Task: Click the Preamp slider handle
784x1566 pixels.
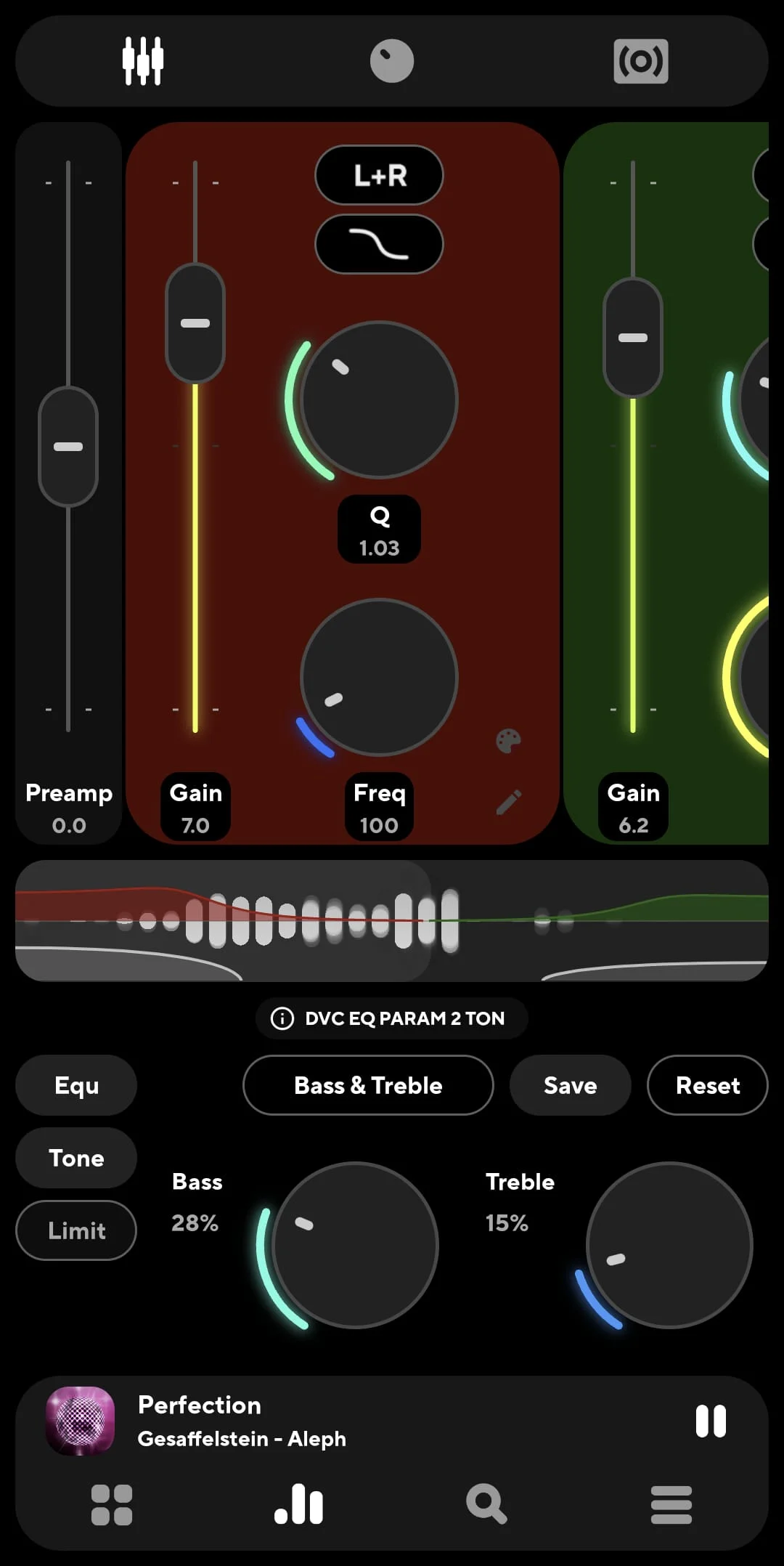Action: [x=68, y=447]
